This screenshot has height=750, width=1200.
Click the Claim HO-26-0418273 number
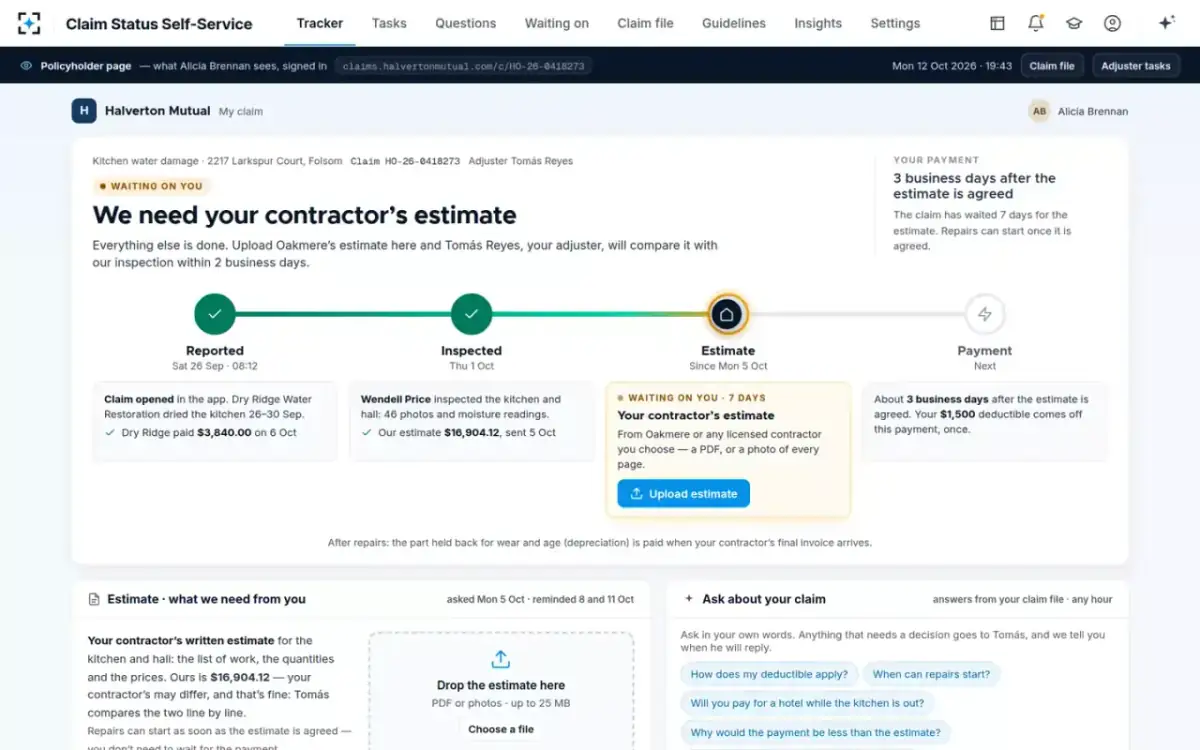[405, 161]
